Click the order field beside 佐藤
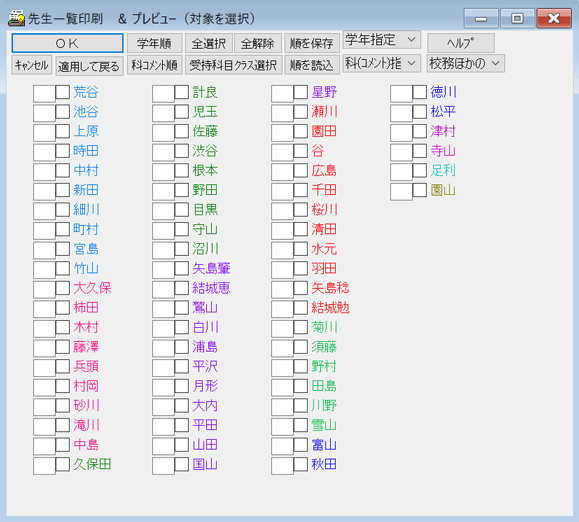The height and width of the screenshot is (522, 579). (x=163, y=133)
